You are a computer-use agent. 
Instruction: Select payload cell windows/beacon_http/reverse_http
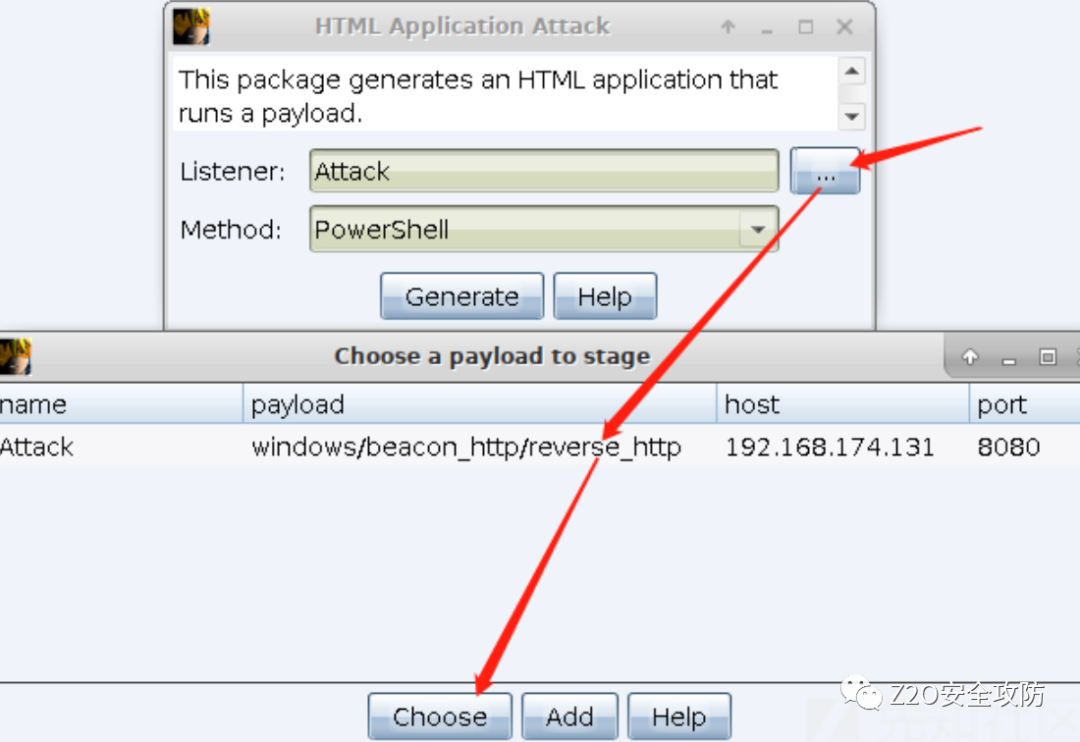click(466, 447)
